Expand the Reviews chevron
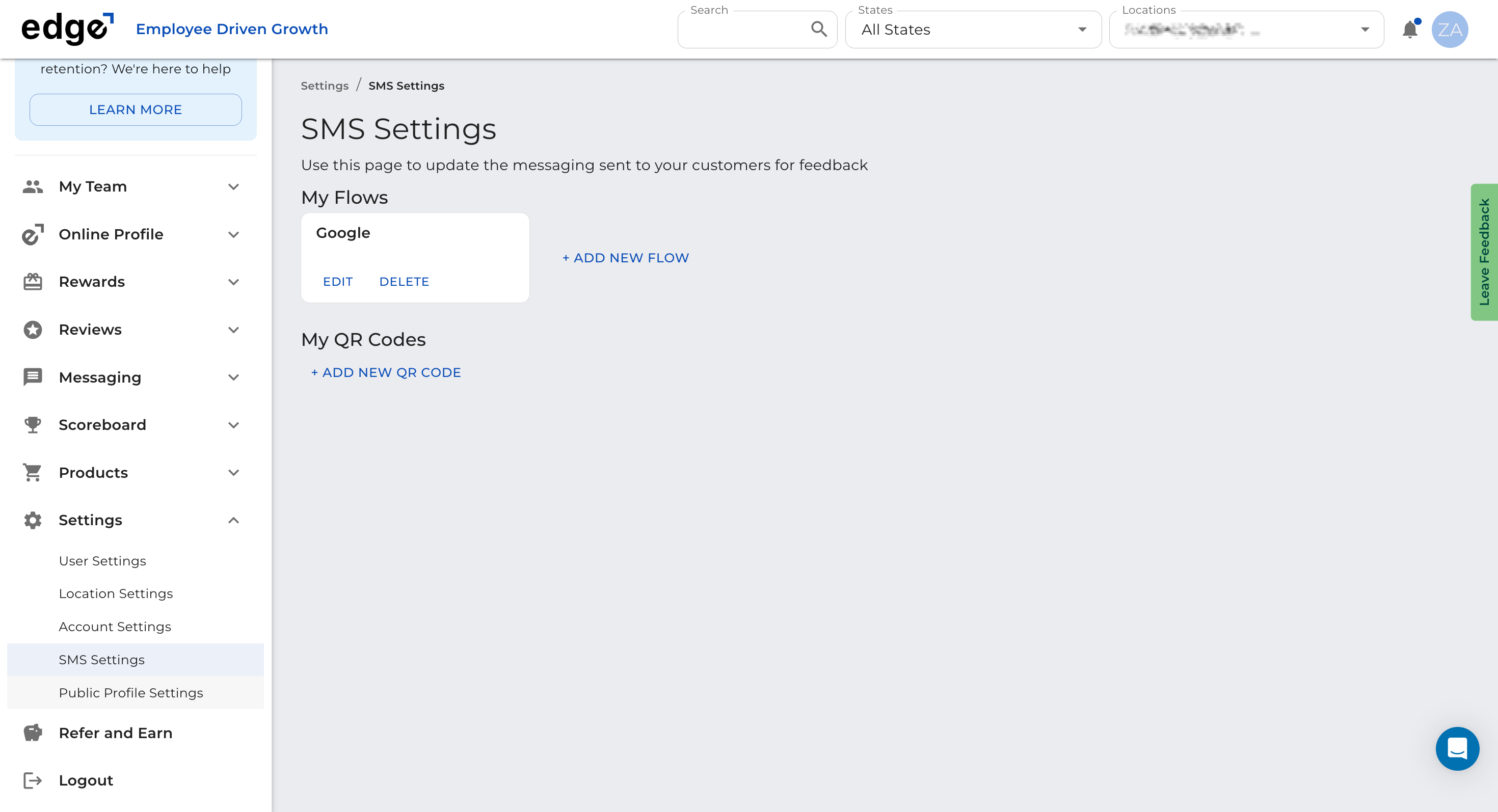 (234, 330)
